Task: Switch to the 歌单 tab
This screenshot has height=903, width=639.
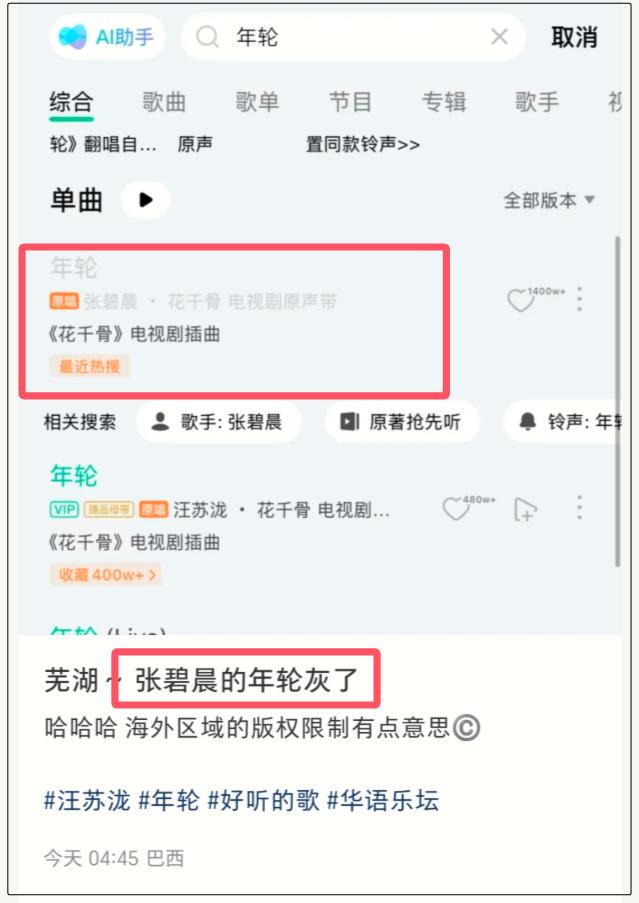Action: coord(257,103)
